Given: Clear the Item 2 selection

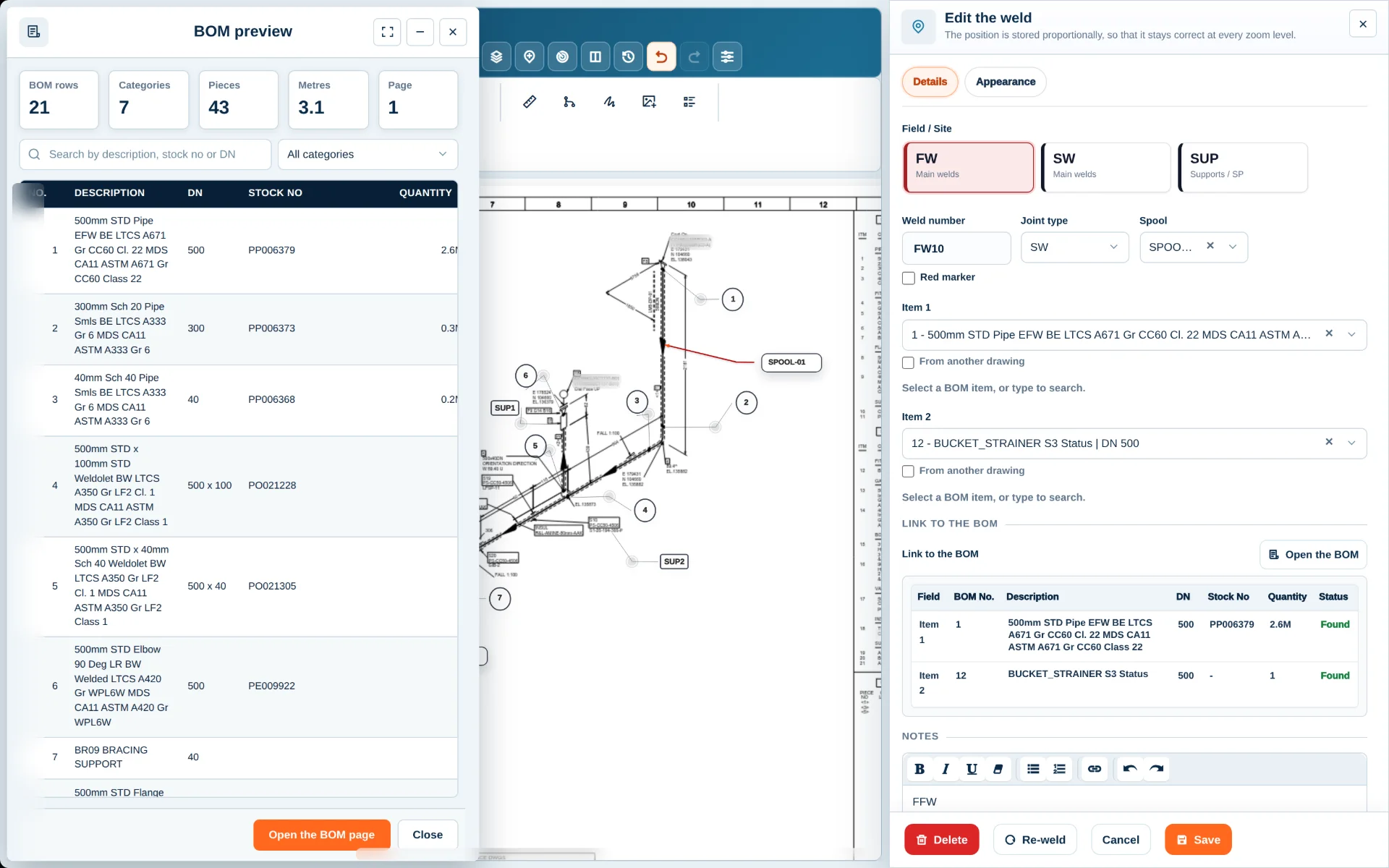Looking at the screenshot, I should [1329, 442].
